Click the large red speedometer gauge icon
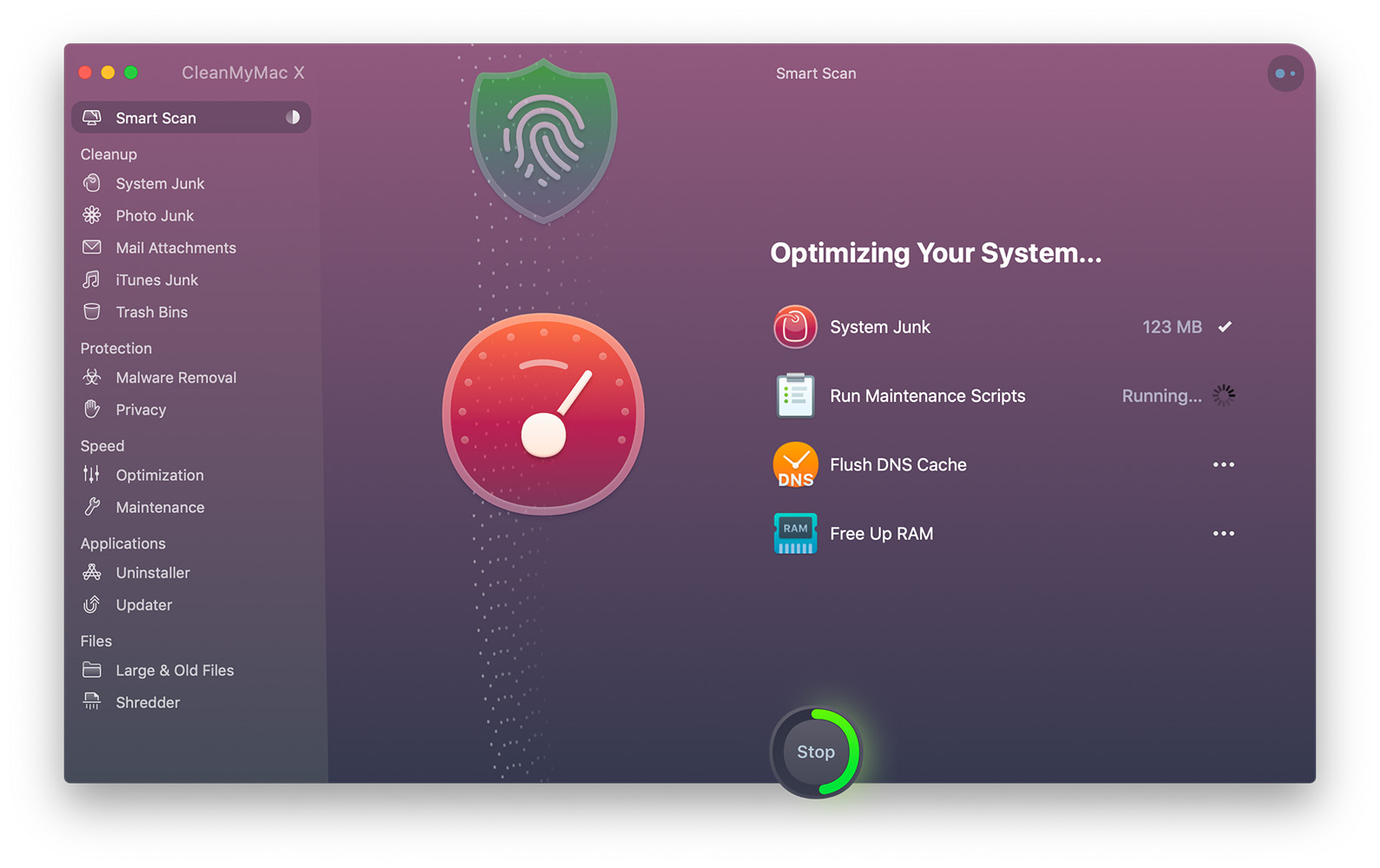Screen dimensions: 1380x868 [x=543, y=414]
